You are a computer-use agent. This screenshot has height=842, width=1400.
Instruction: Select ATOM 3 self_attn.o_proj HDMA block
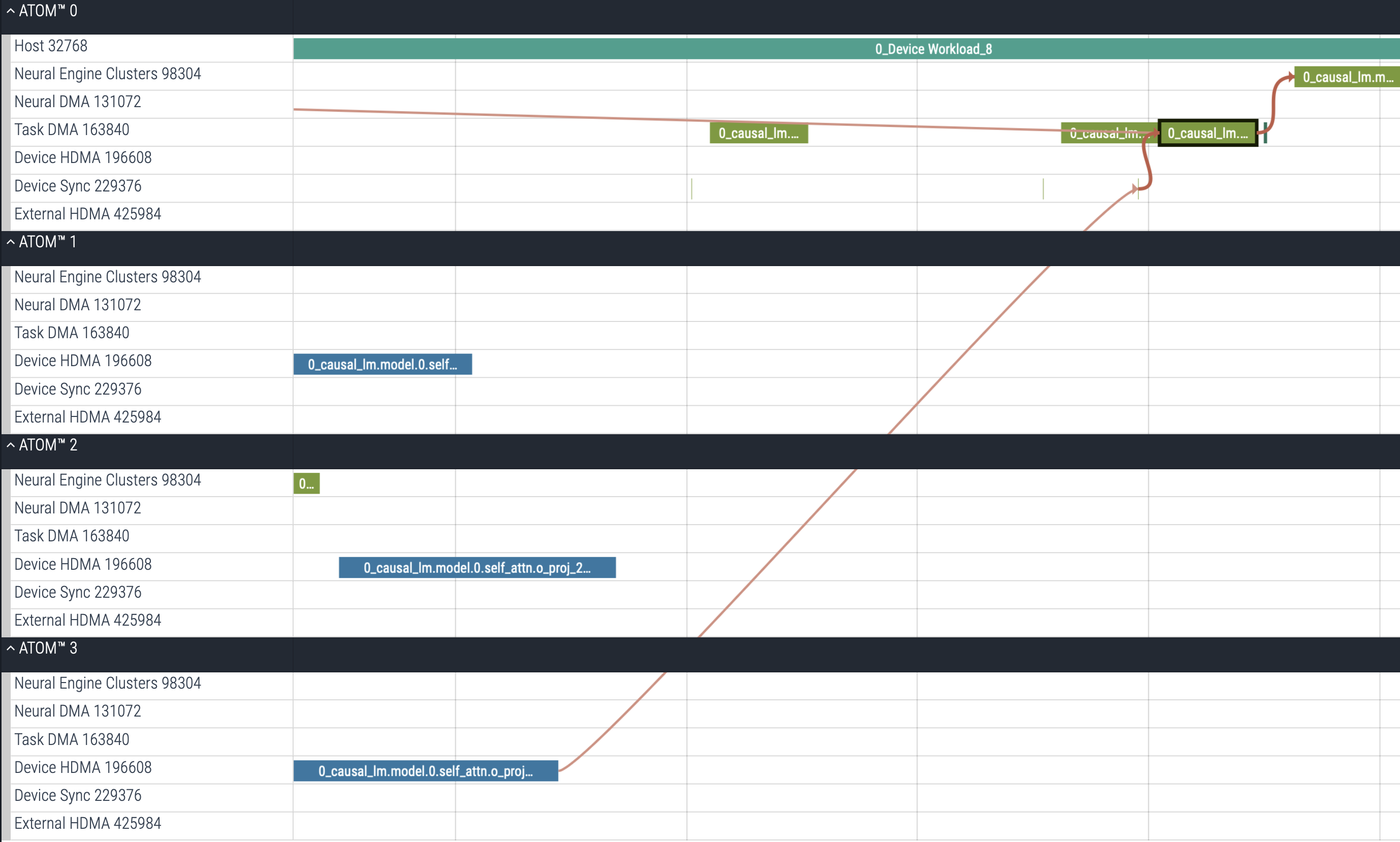coord(425,770)
